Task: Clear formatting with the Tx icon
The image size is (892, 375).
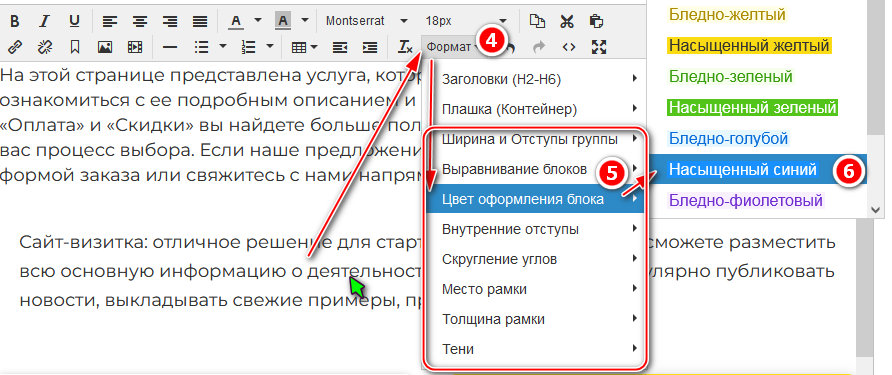Action: coord(405,47)
